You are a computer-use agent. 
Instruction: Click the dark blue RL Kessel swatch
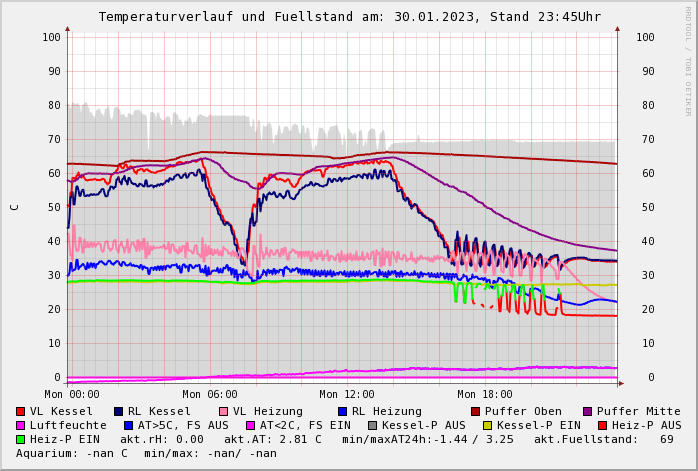(x=119, y=412)
